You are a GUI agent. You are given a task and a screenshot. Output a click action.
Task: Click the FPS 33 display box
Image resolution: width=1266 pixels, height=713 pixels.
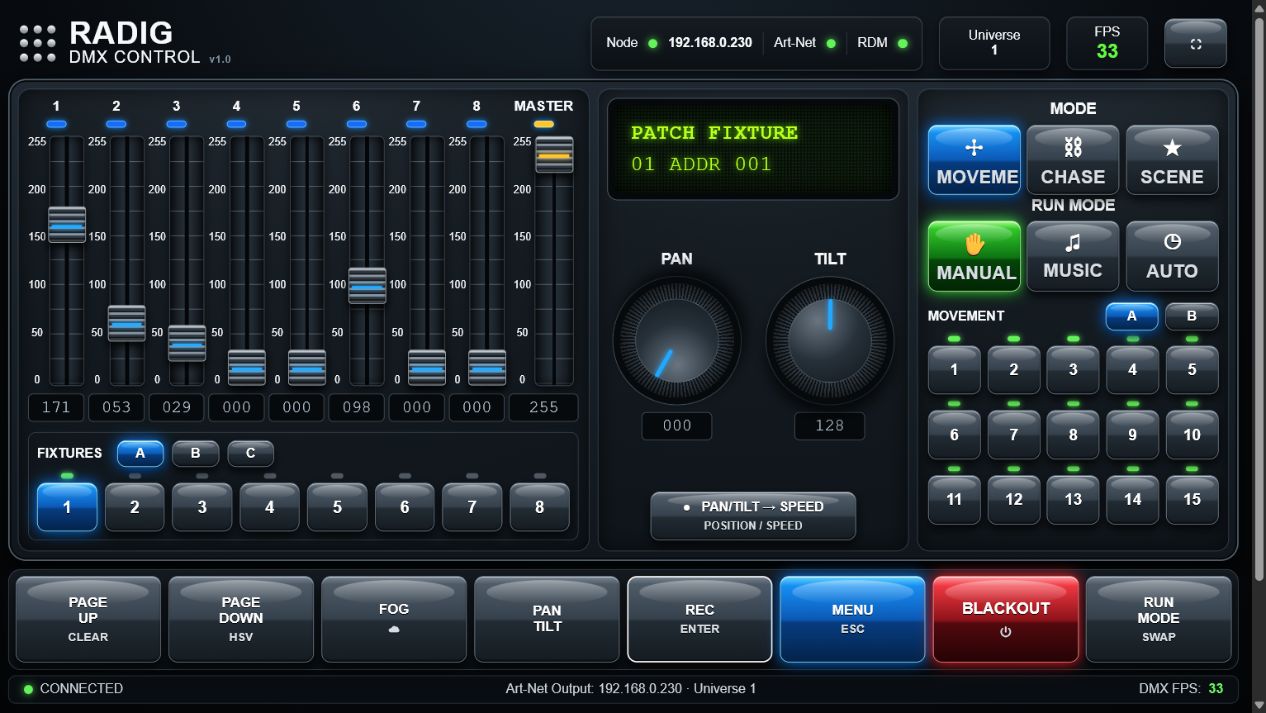tap(1107, 43)
